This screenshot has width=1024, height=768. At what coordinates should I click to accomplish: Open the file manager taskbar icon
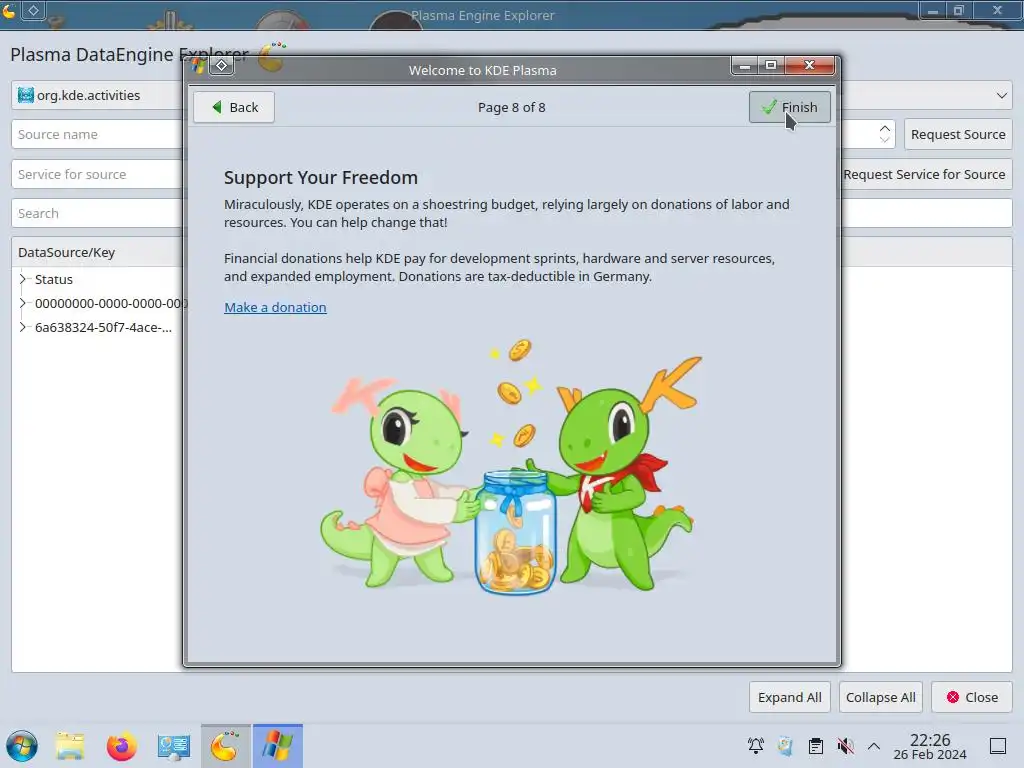[70, 746]
